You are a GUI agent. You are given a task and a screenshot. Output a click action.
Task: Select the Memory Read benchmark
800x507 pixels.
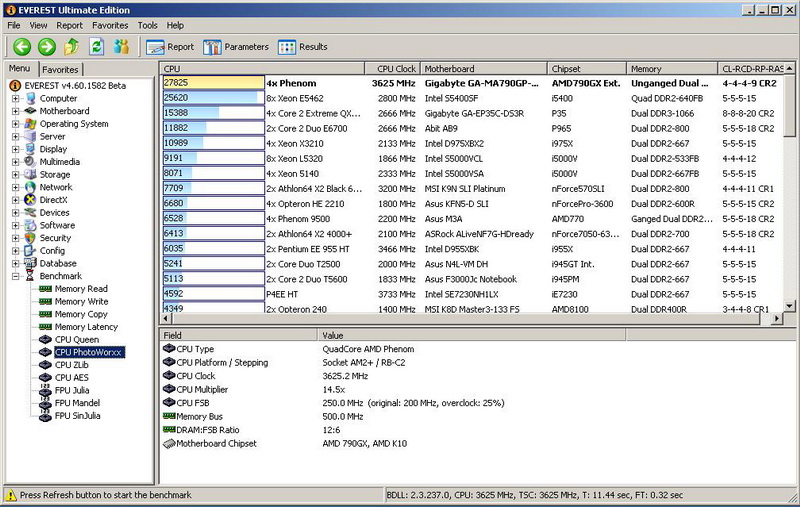click(x=81, y=289)
